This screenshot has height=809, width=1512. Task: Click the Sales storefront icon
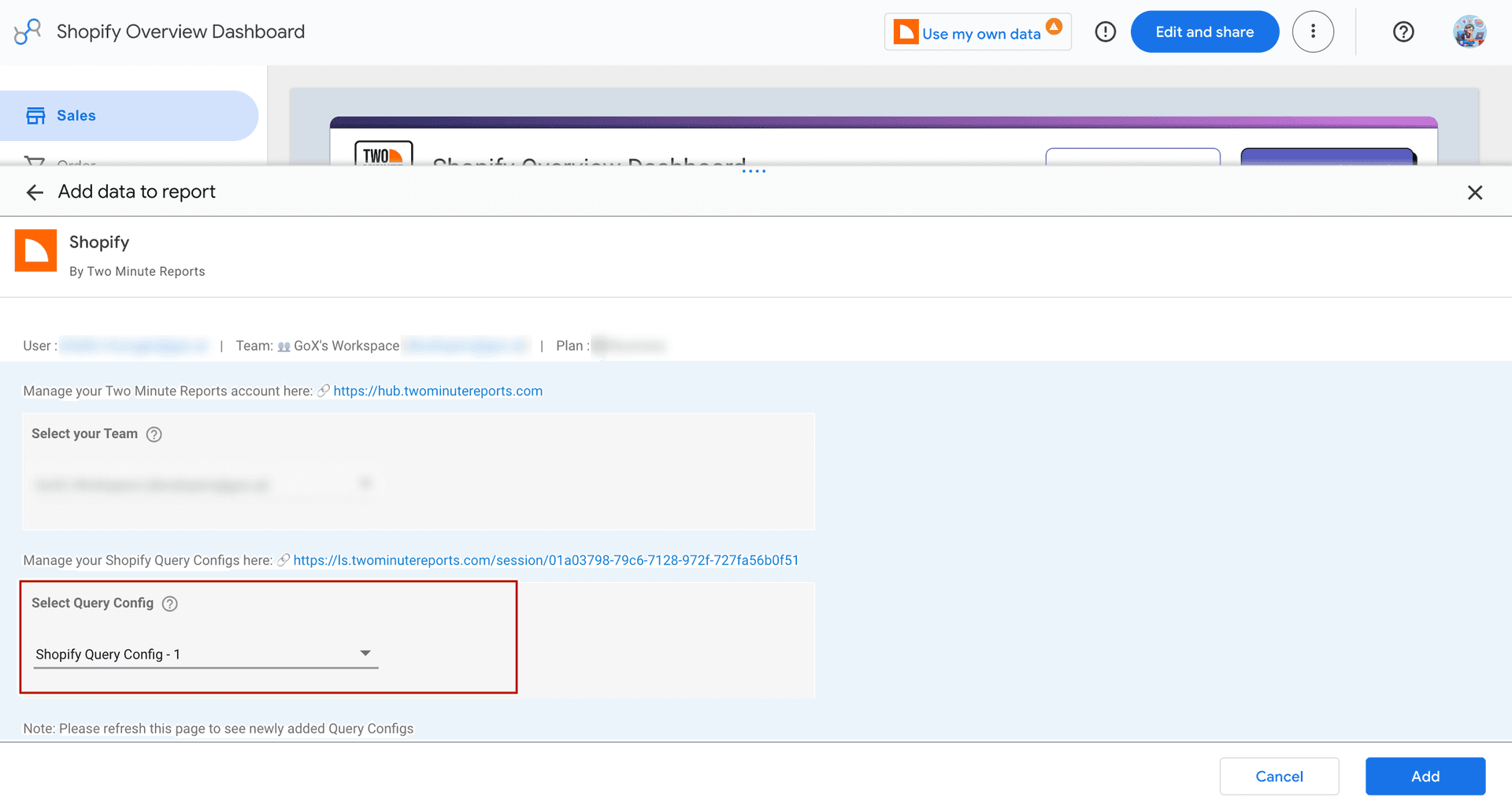click(35, 116)
